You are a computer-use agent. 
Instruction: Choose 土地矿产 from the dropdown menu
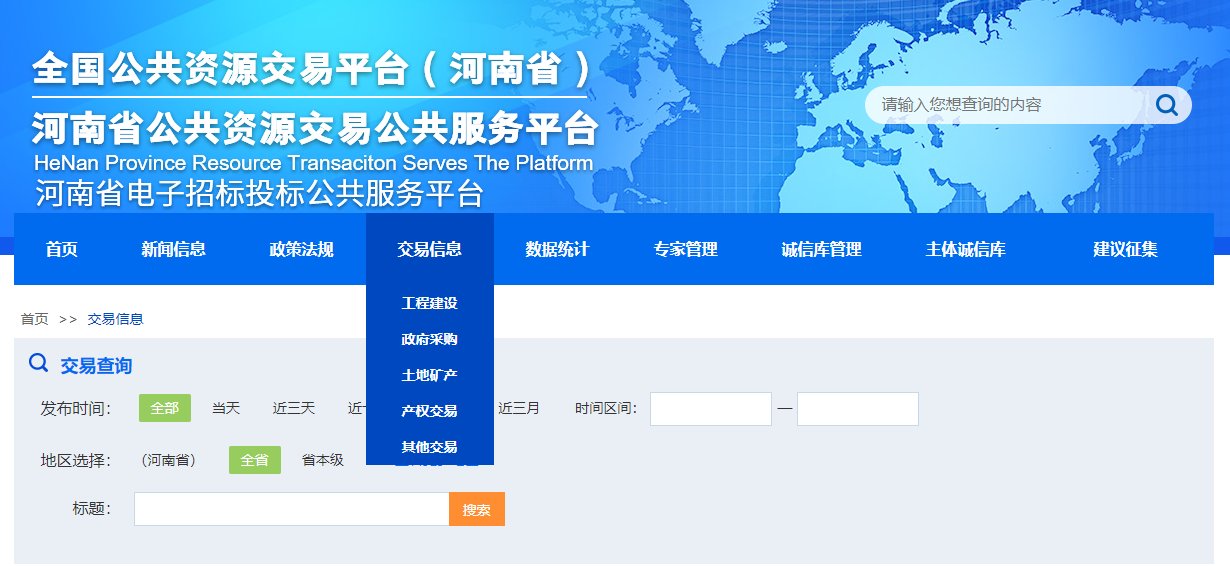click(430, 375)
